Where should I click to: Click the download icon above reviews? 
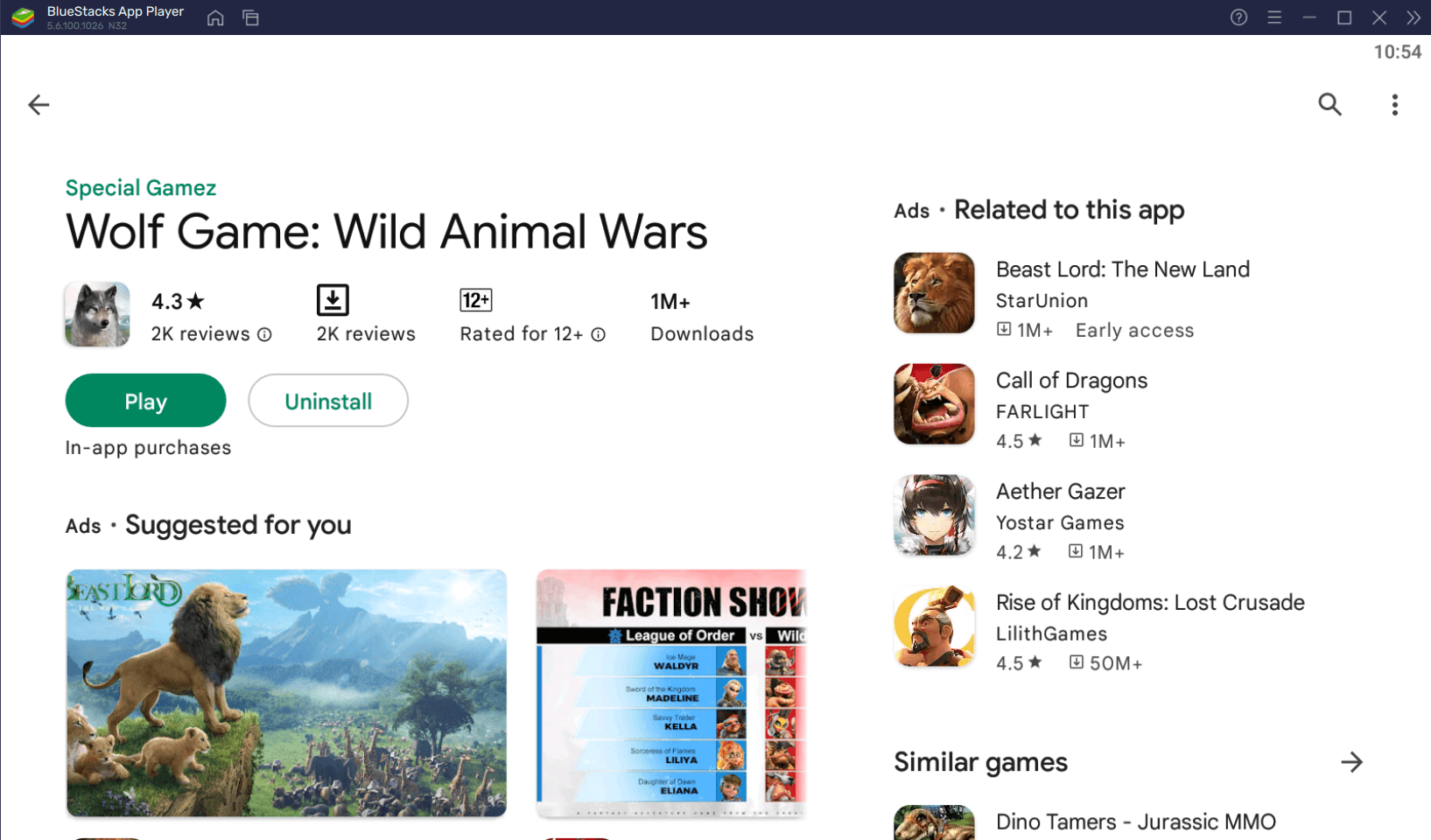point(333,300)
